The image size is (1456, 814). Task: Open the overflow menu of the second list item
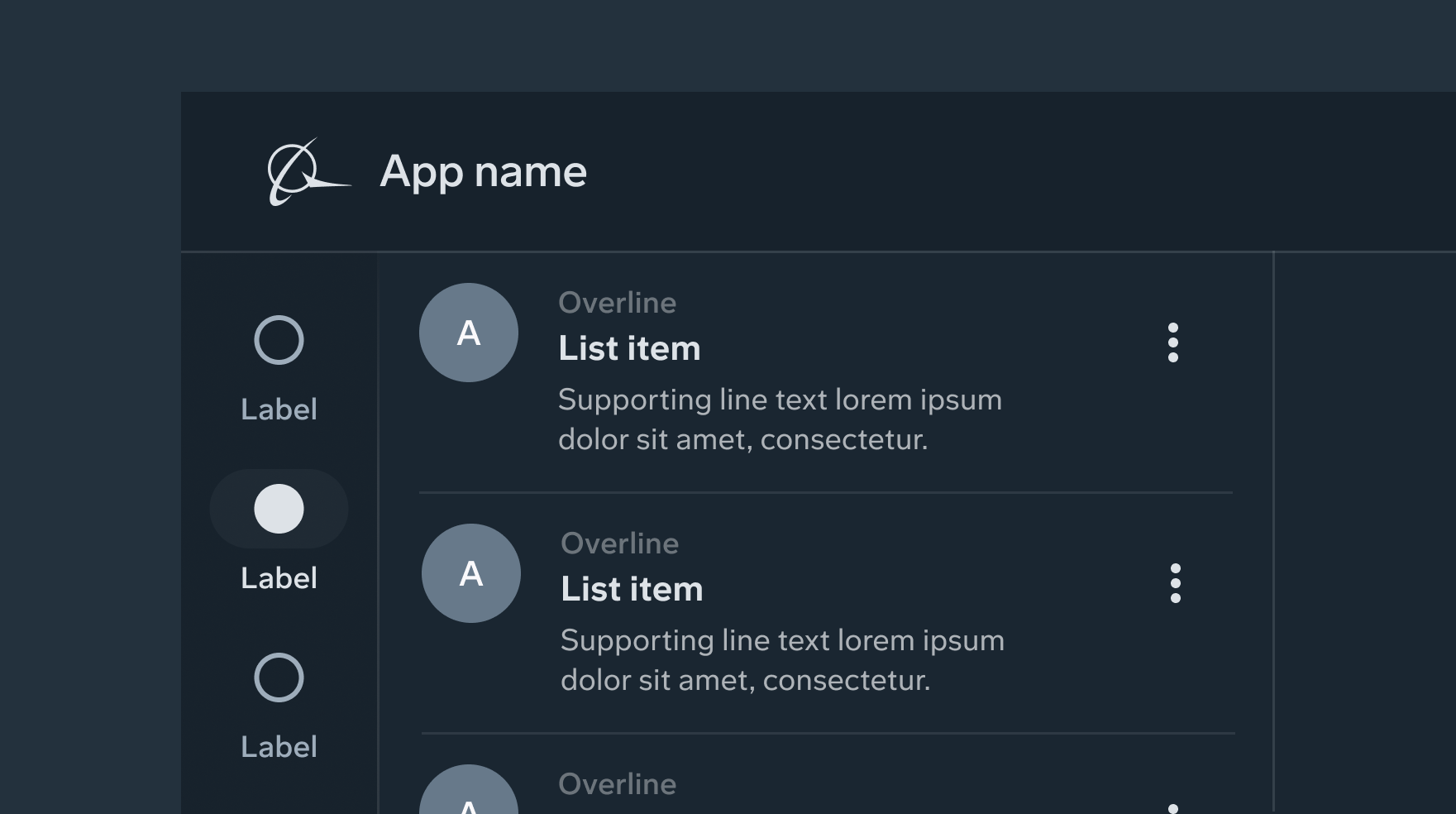(1175, 585)
